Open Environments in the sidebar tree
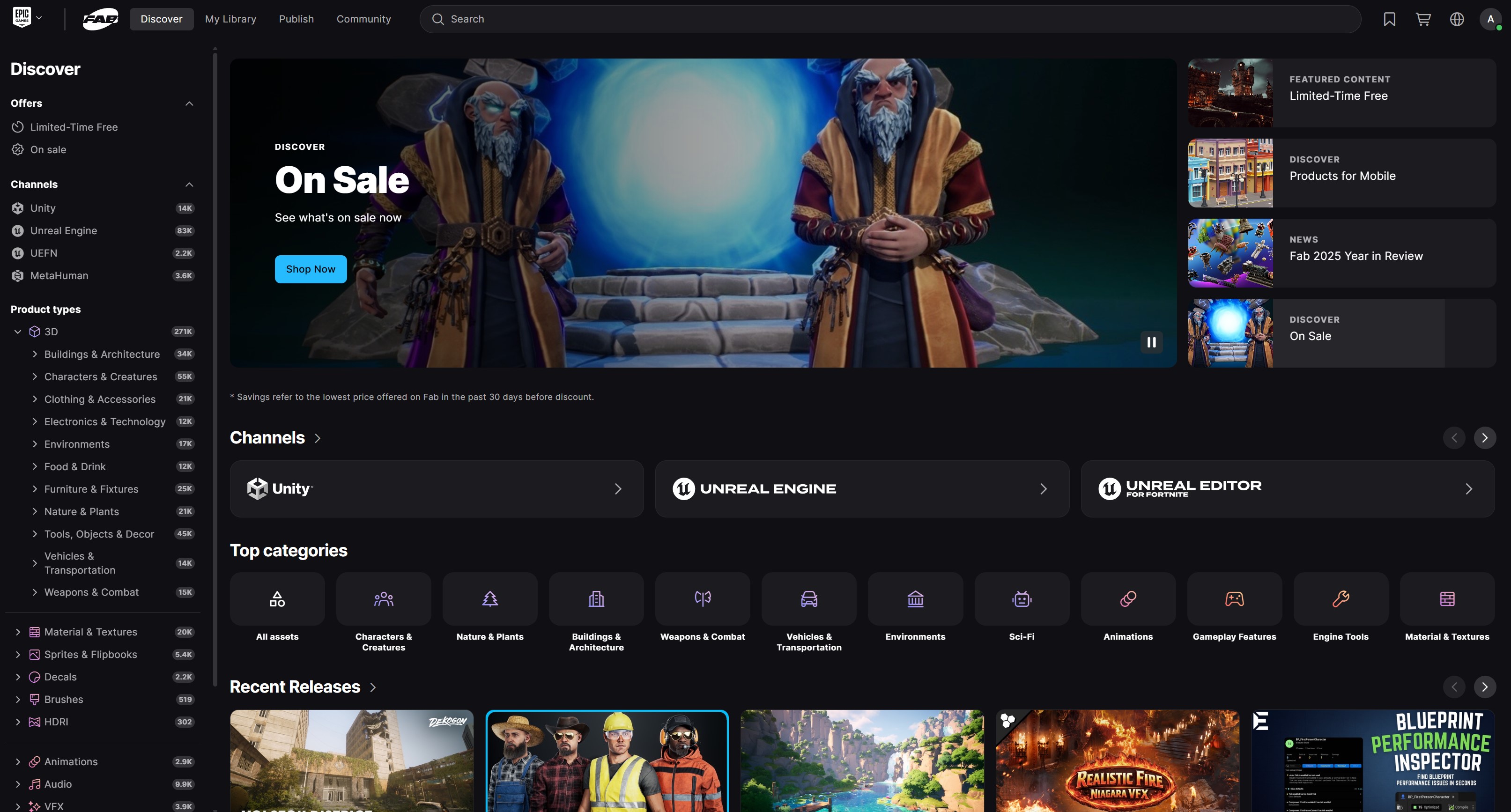This screenshot has height=812, width=1511. click(77, 444)
